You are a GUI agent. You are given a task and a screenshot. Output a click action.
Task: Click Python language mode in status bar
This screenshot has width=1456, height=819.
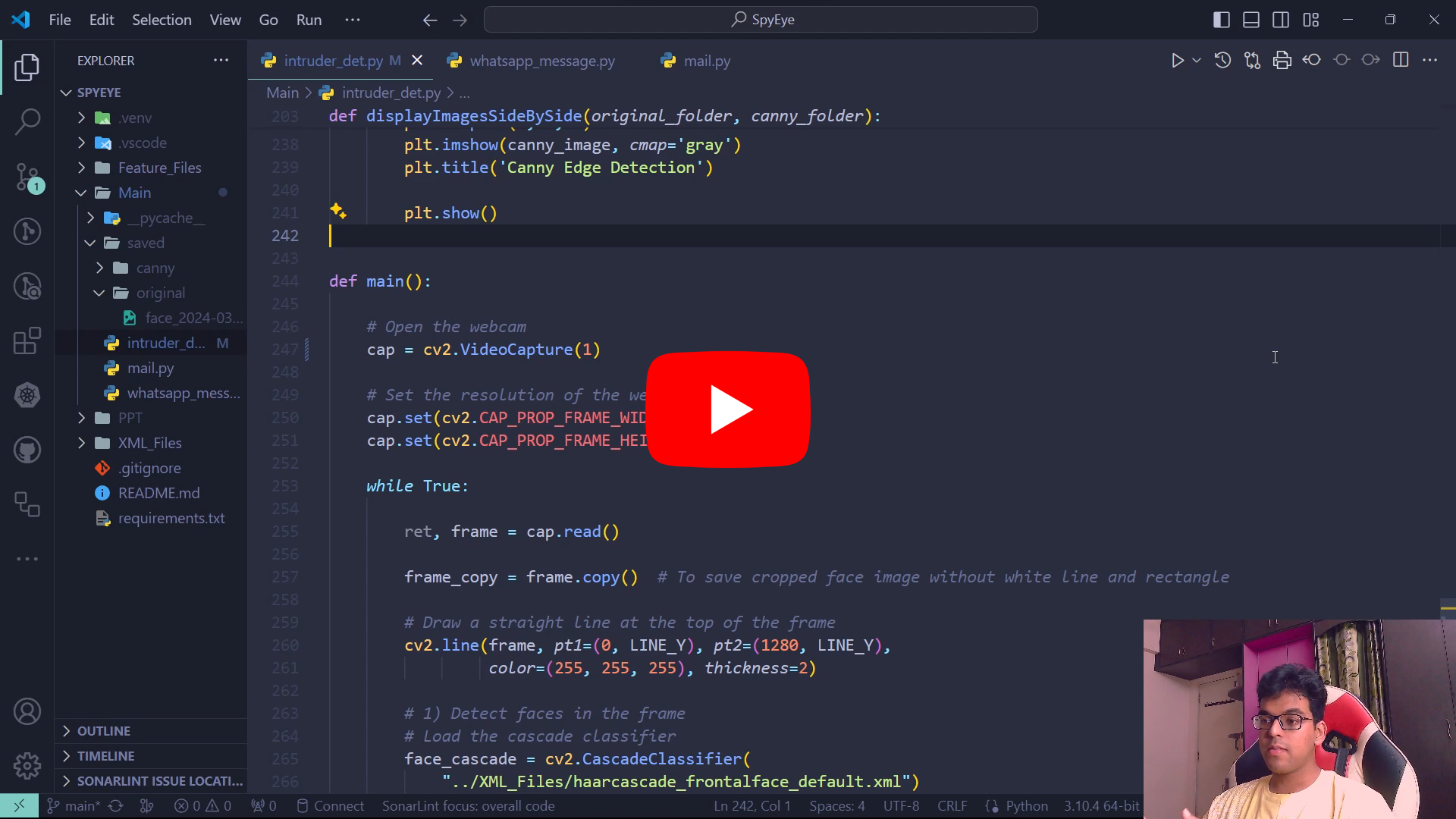[x=1026, y=806]
